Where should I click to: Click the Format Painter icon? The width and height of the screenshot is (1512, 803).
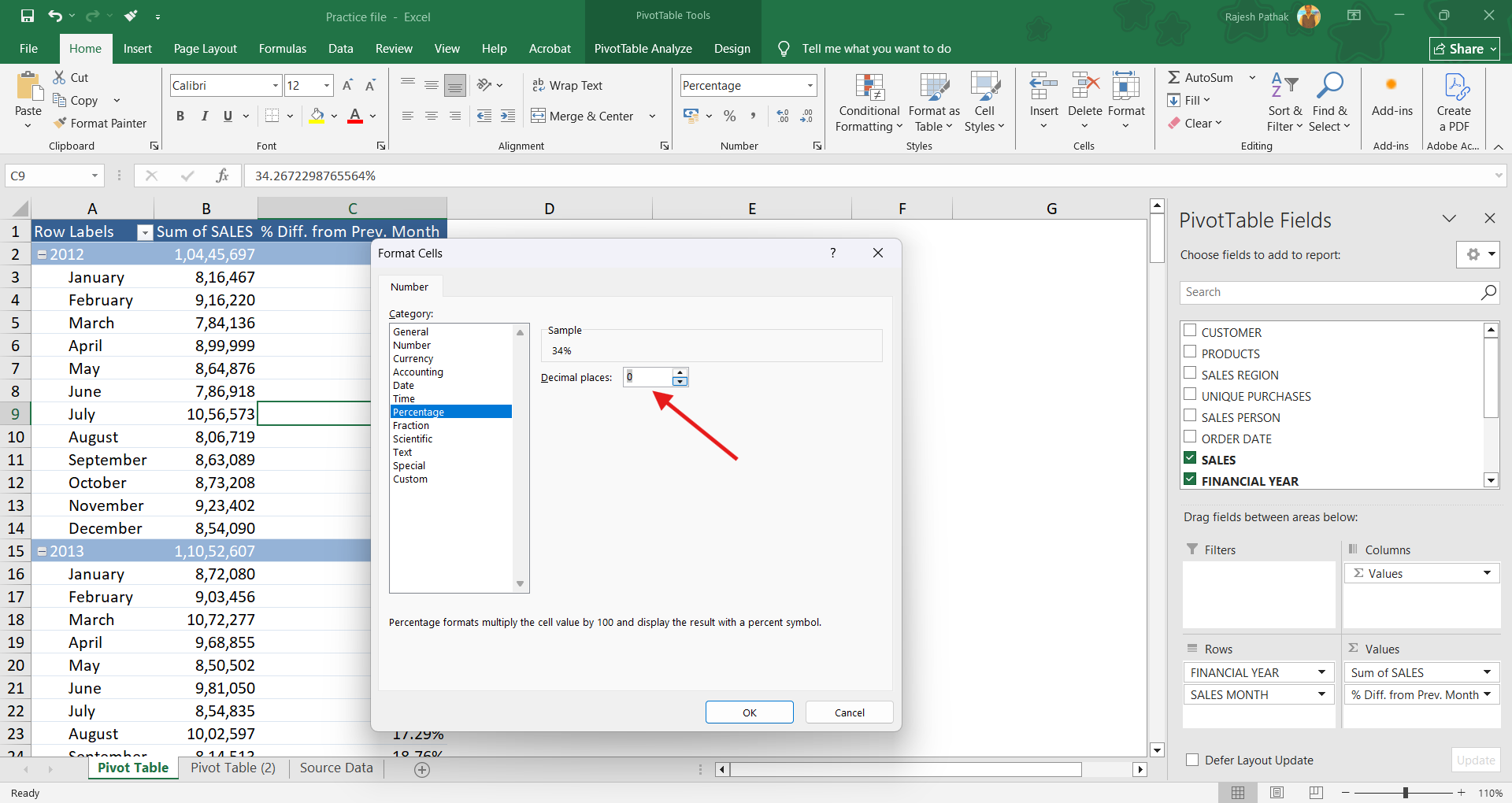[60, 124]
